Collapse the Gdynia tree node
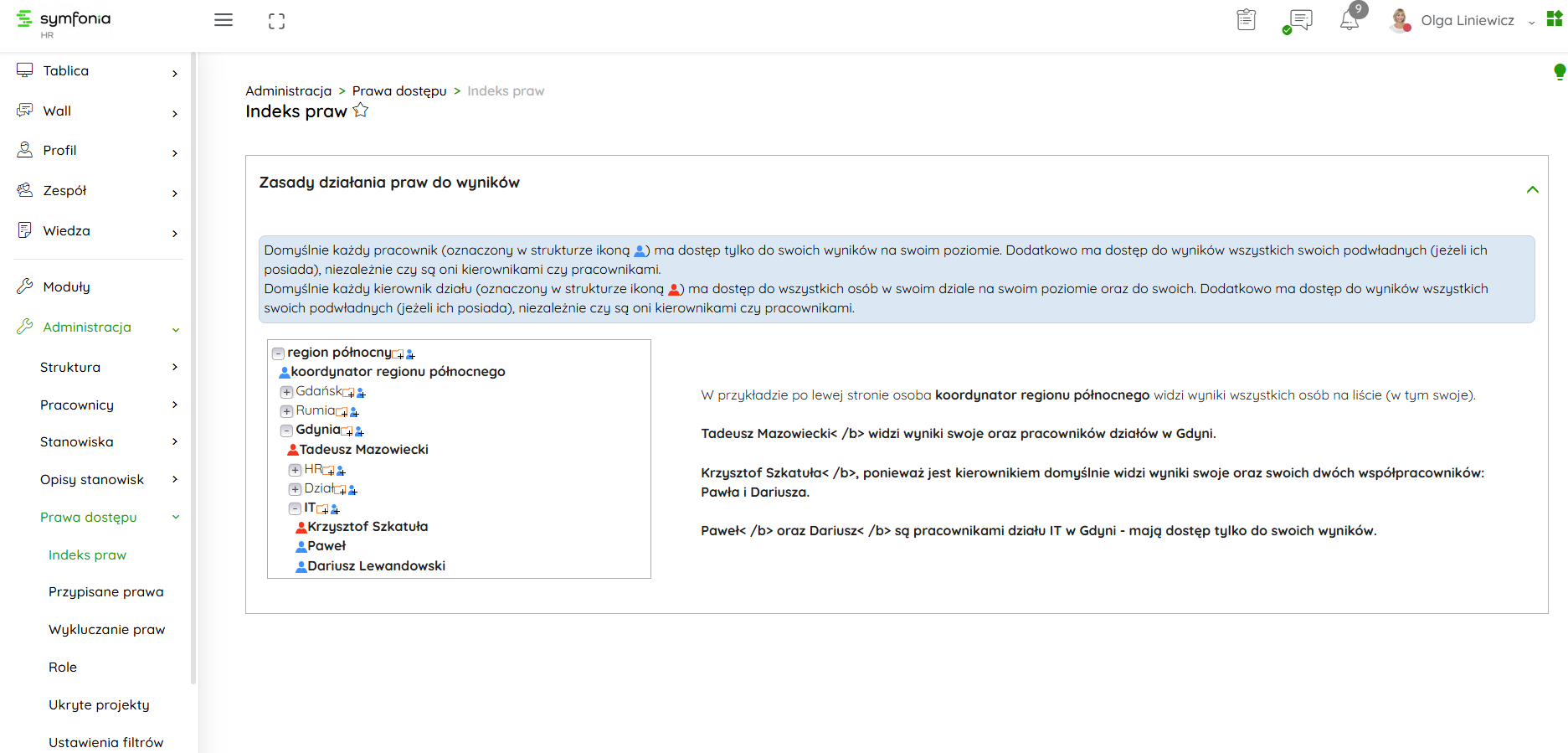 coord(286,431)
